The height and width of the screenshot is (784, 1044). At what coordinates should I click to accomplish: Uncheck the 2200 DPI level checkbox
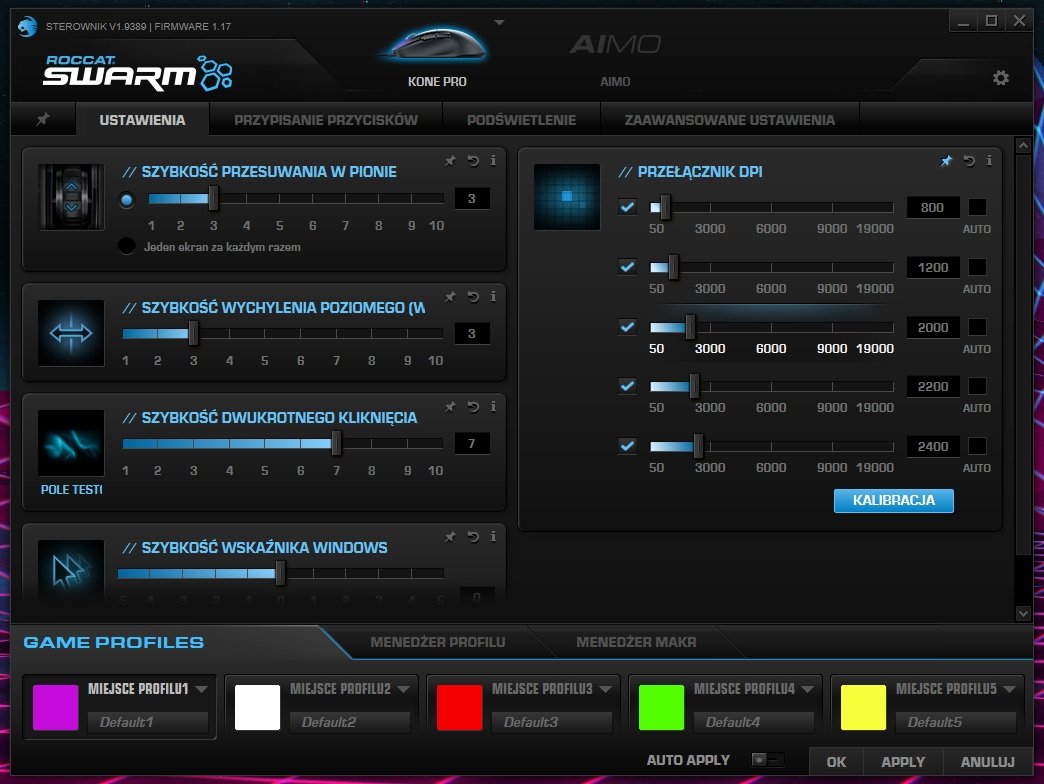[x=627, y=386]
